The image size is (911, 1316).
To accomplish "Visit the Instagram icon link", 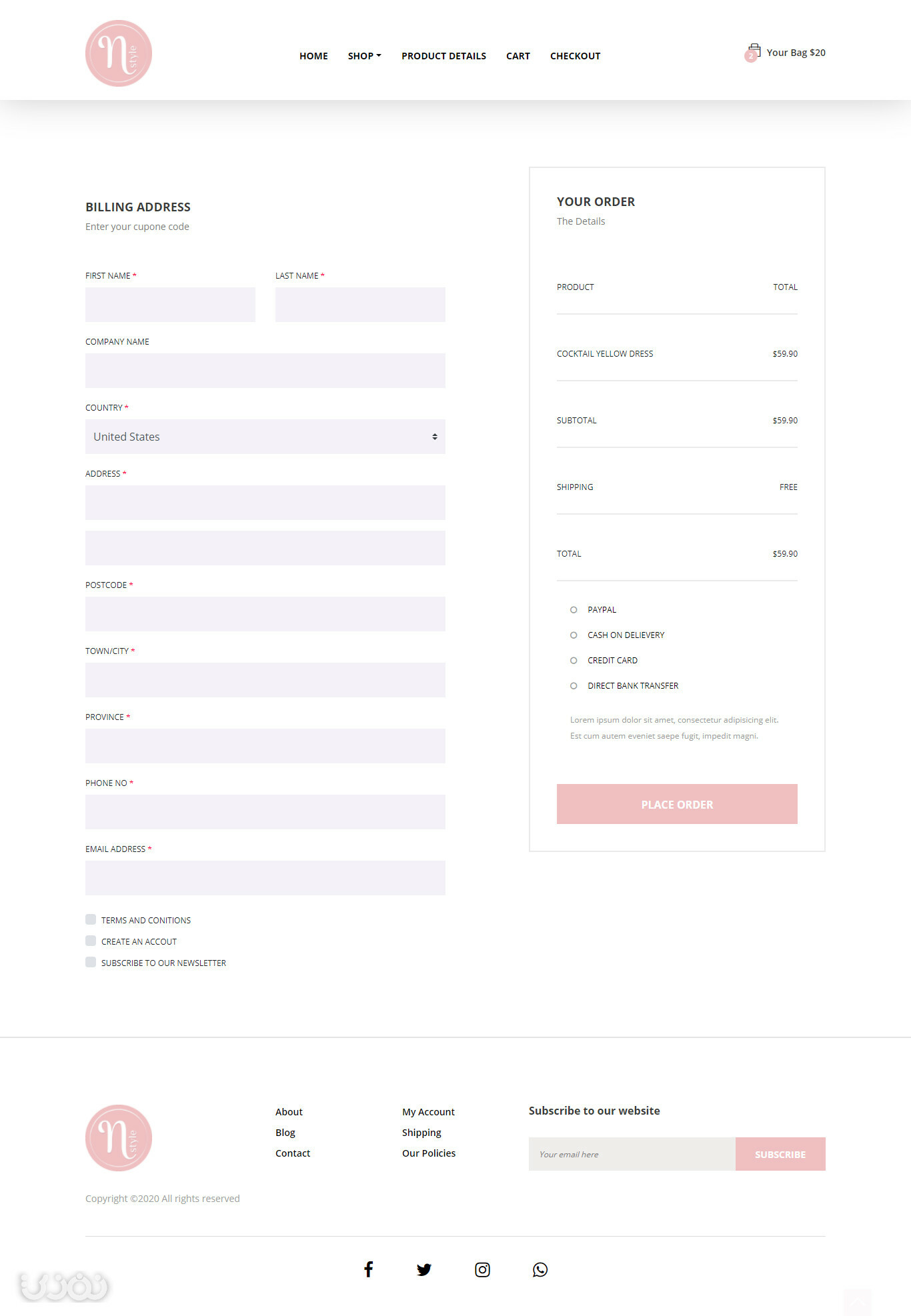I will (482, 1269).
